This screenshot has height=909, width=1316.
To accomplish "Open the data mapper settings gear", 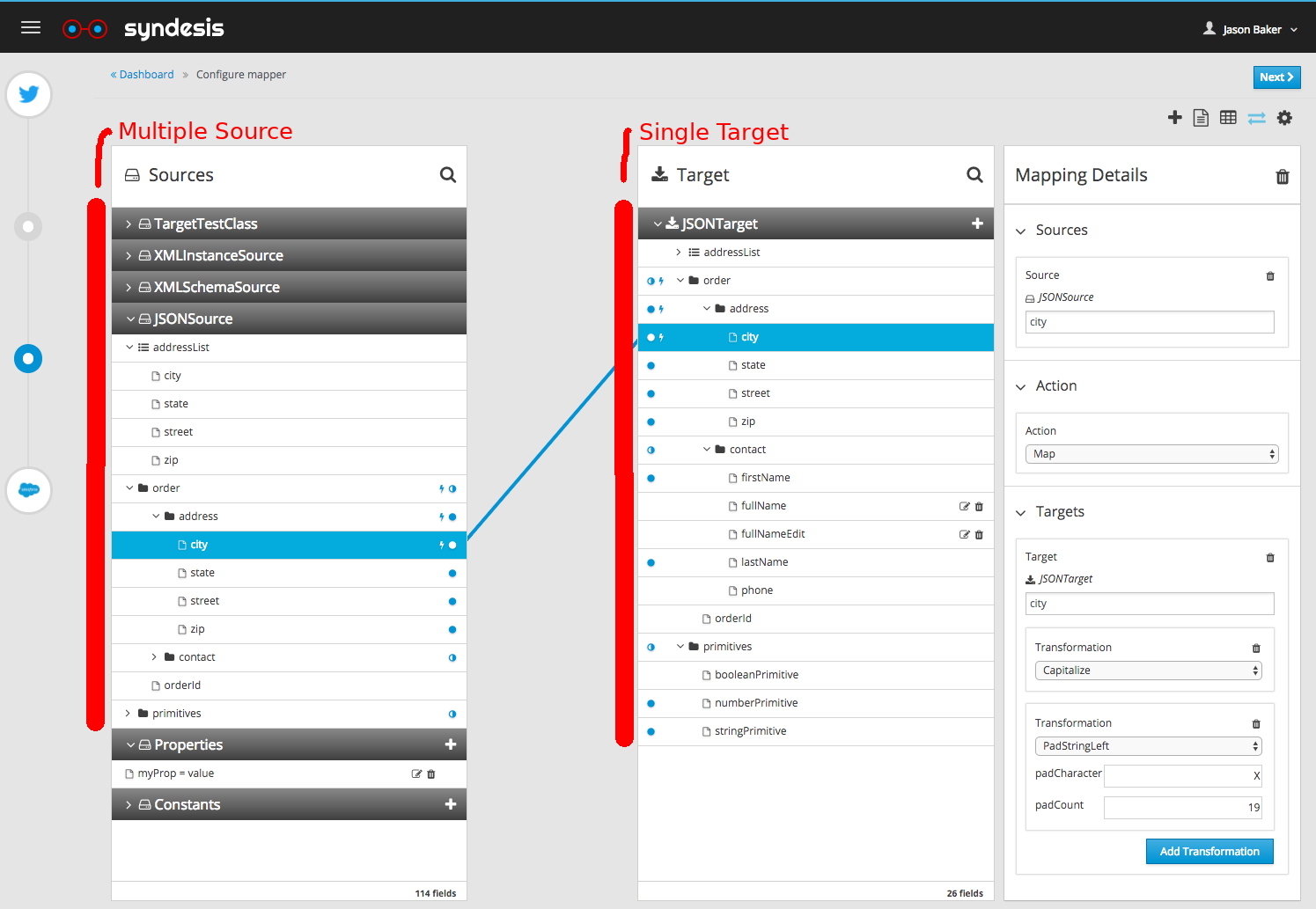I will (x=1284, y=117).
